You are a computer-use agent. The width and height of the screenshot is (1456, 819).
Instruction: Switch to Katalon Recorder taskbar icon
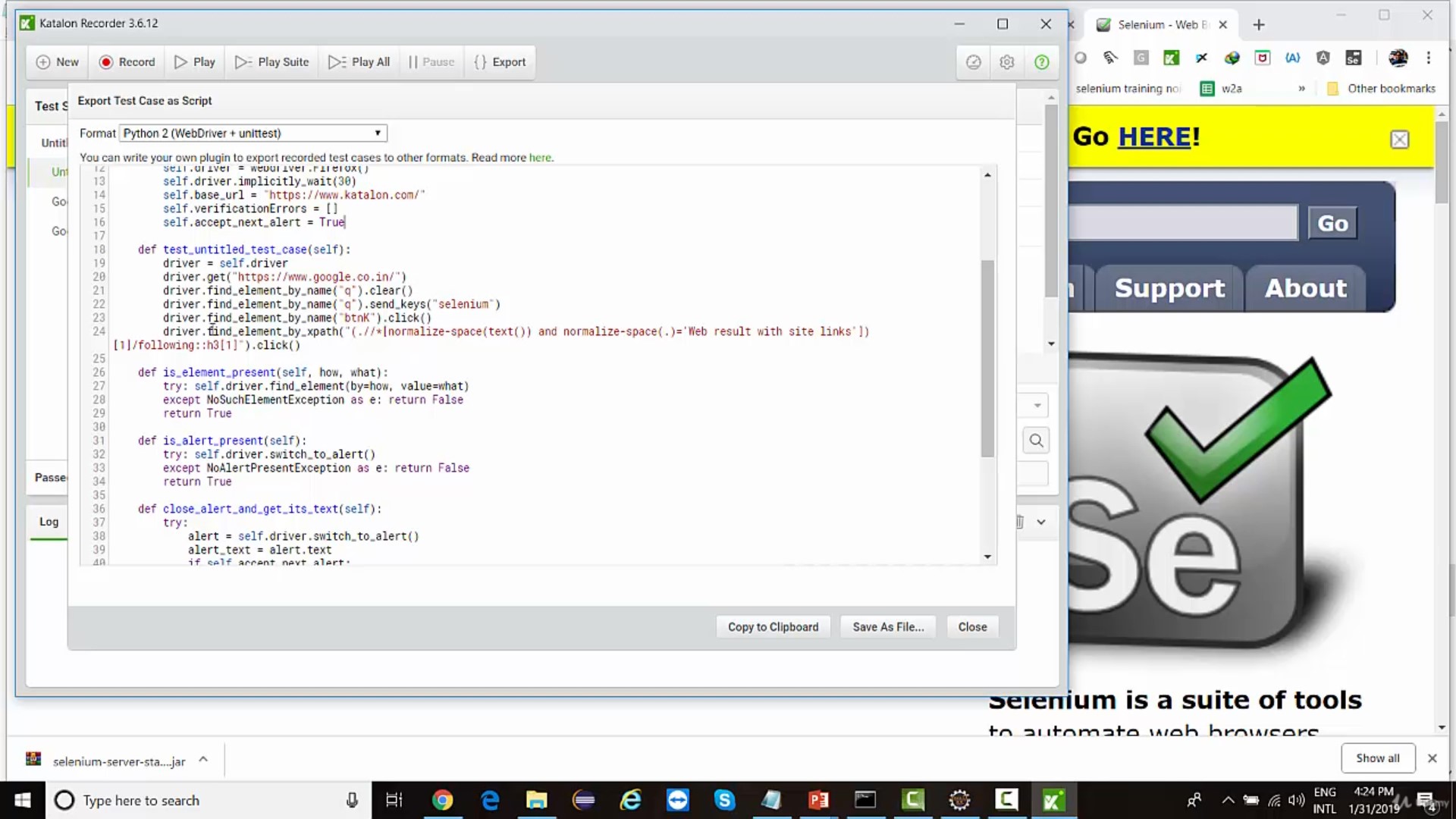coord(1053,800)
